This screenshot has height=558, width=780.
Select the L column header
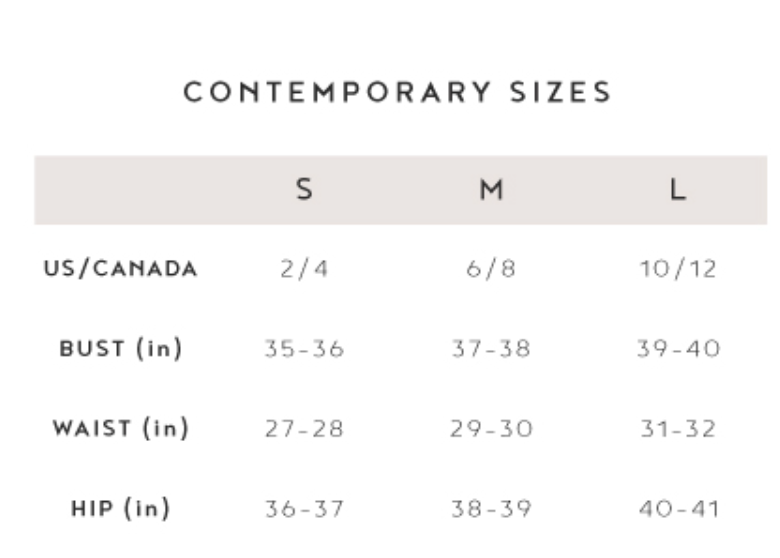pos(679,189)
